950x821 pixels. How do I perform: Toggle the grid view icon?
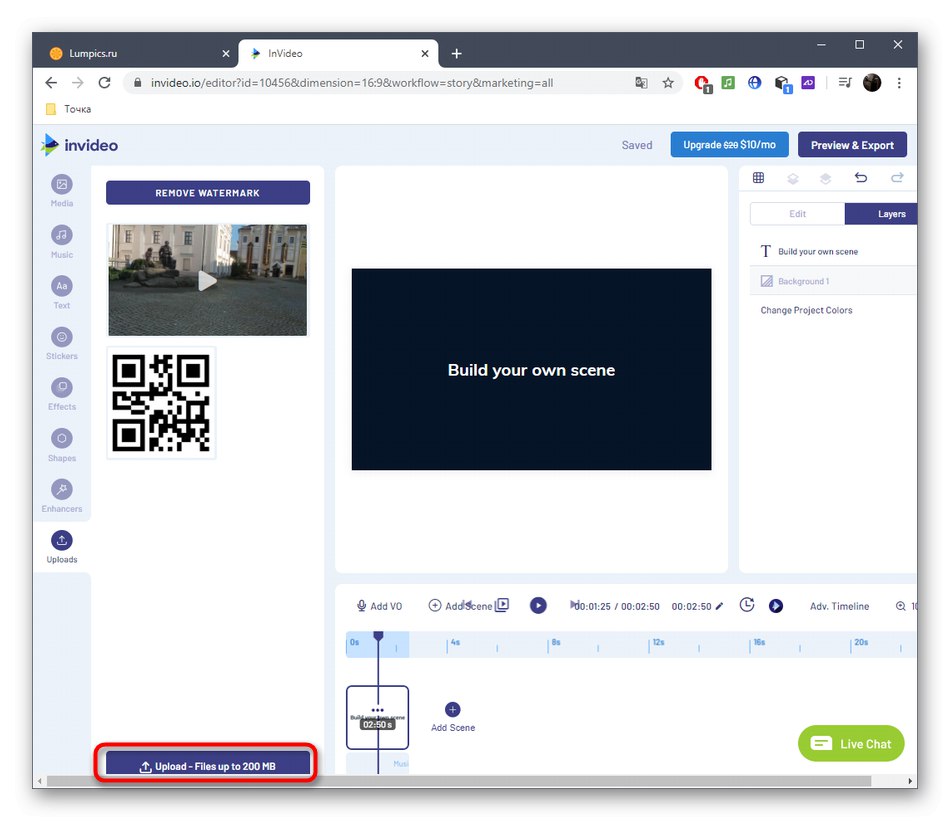point(758,178)
